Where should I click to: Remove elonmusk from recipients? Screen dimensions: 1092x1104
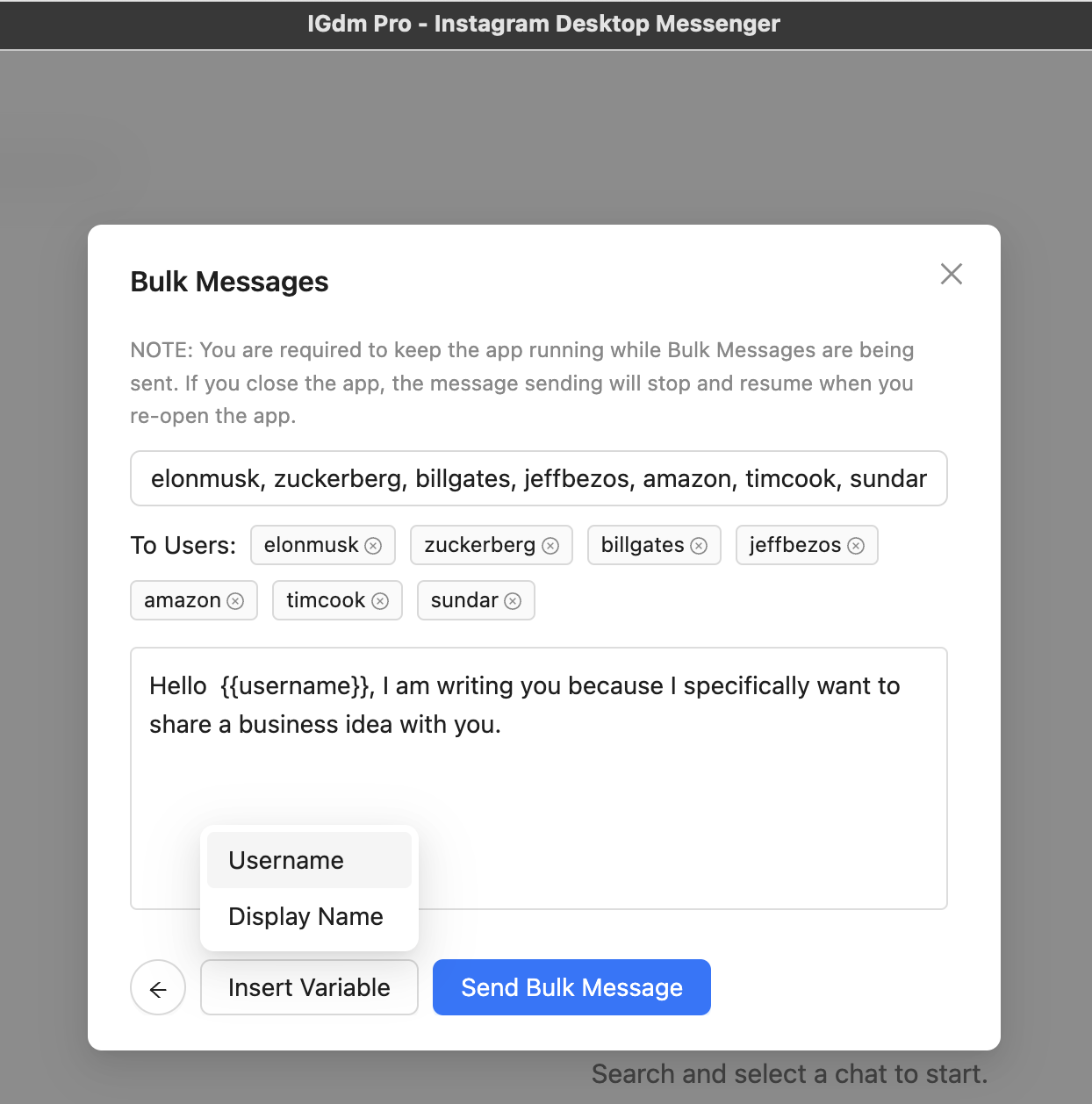(x=373, y=546)
